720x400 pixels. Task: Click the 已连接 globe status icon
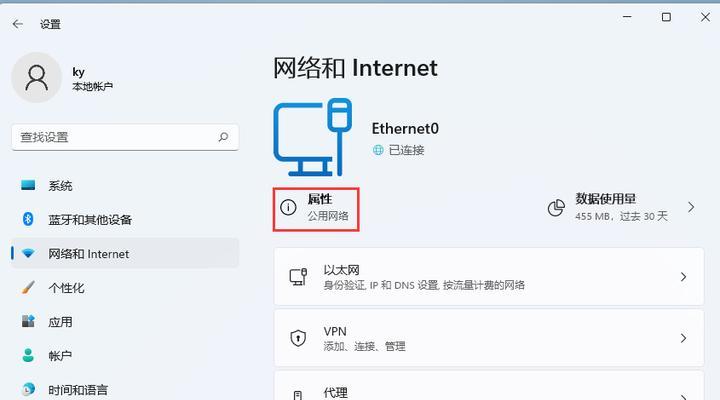tap(378, 150)
